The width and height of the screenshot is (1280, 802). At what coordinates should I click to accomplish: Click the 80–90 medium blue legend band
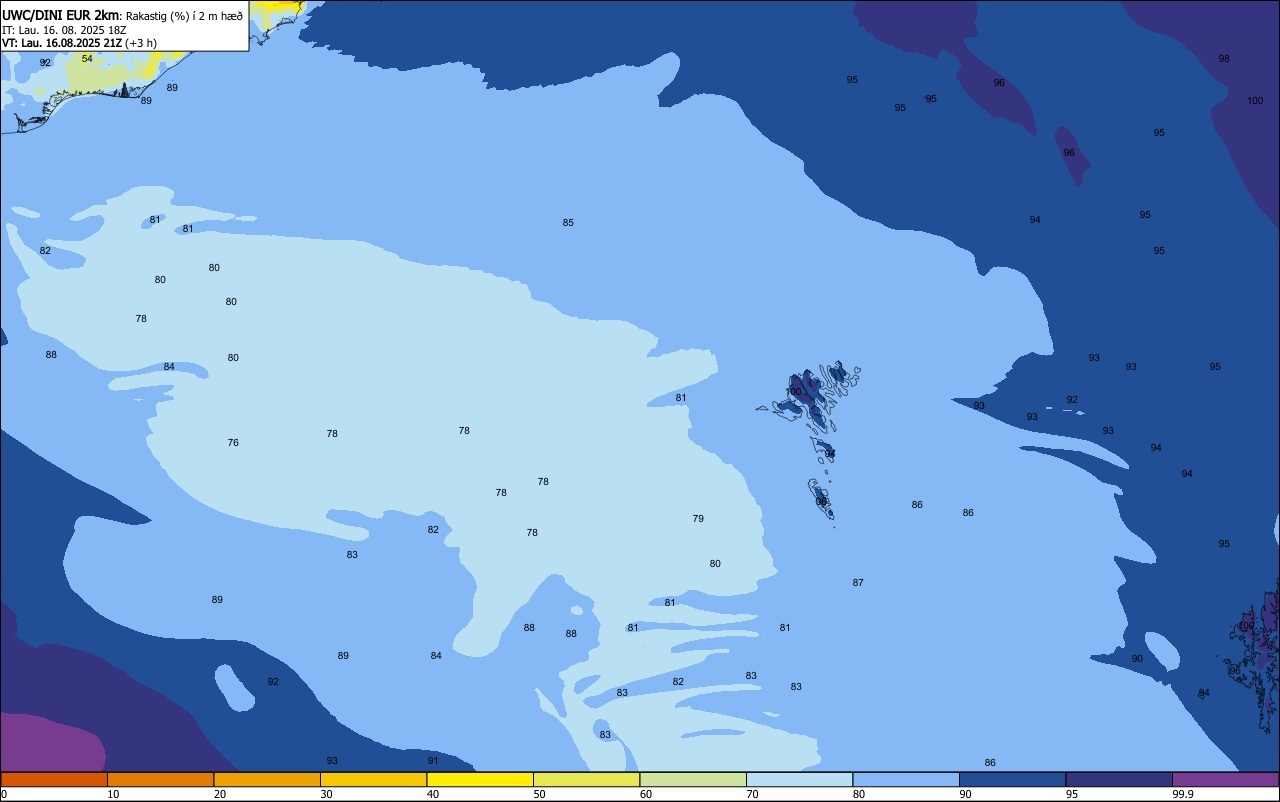[x=906, y=779]
